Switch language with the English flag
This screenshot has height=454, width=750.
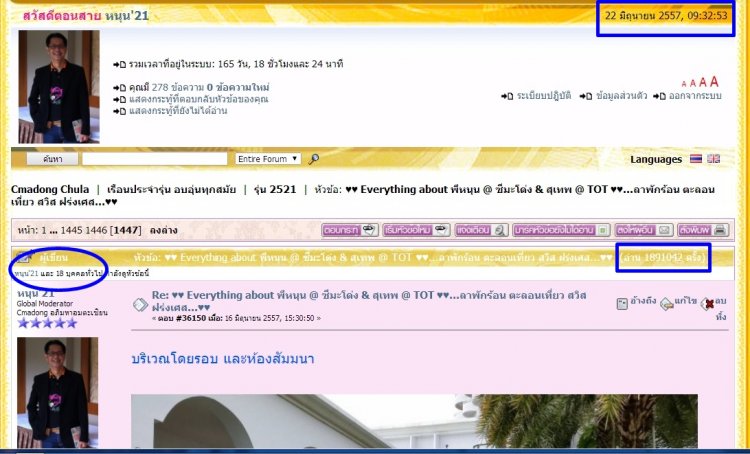click(713, 159)
